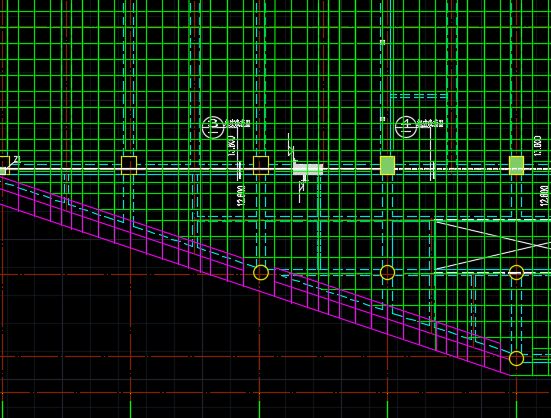Select the 13.000 elevation text beside marker 3 leader

click(x=232, y=146)
